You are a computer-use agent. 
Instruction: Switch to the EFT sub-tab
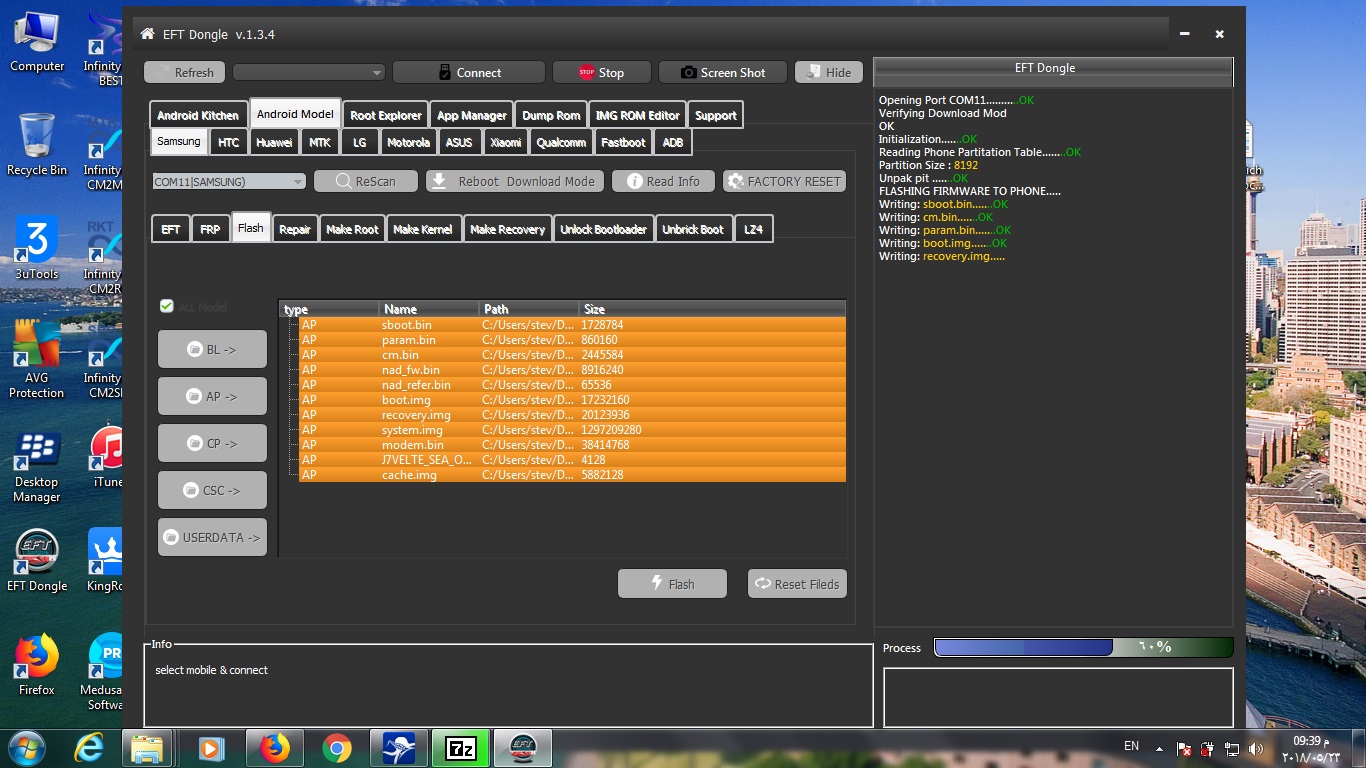click(x=171, y=229)
